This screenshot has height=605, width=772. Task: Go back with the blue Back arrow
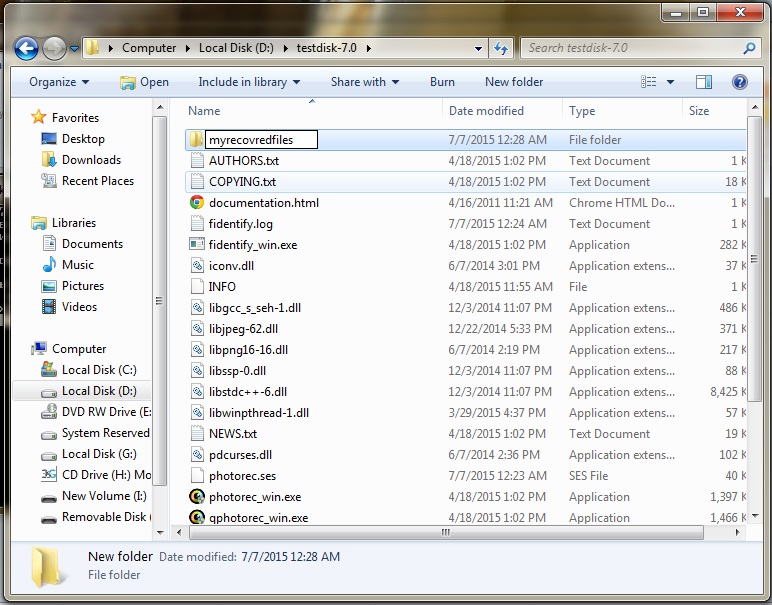point(26,48)
